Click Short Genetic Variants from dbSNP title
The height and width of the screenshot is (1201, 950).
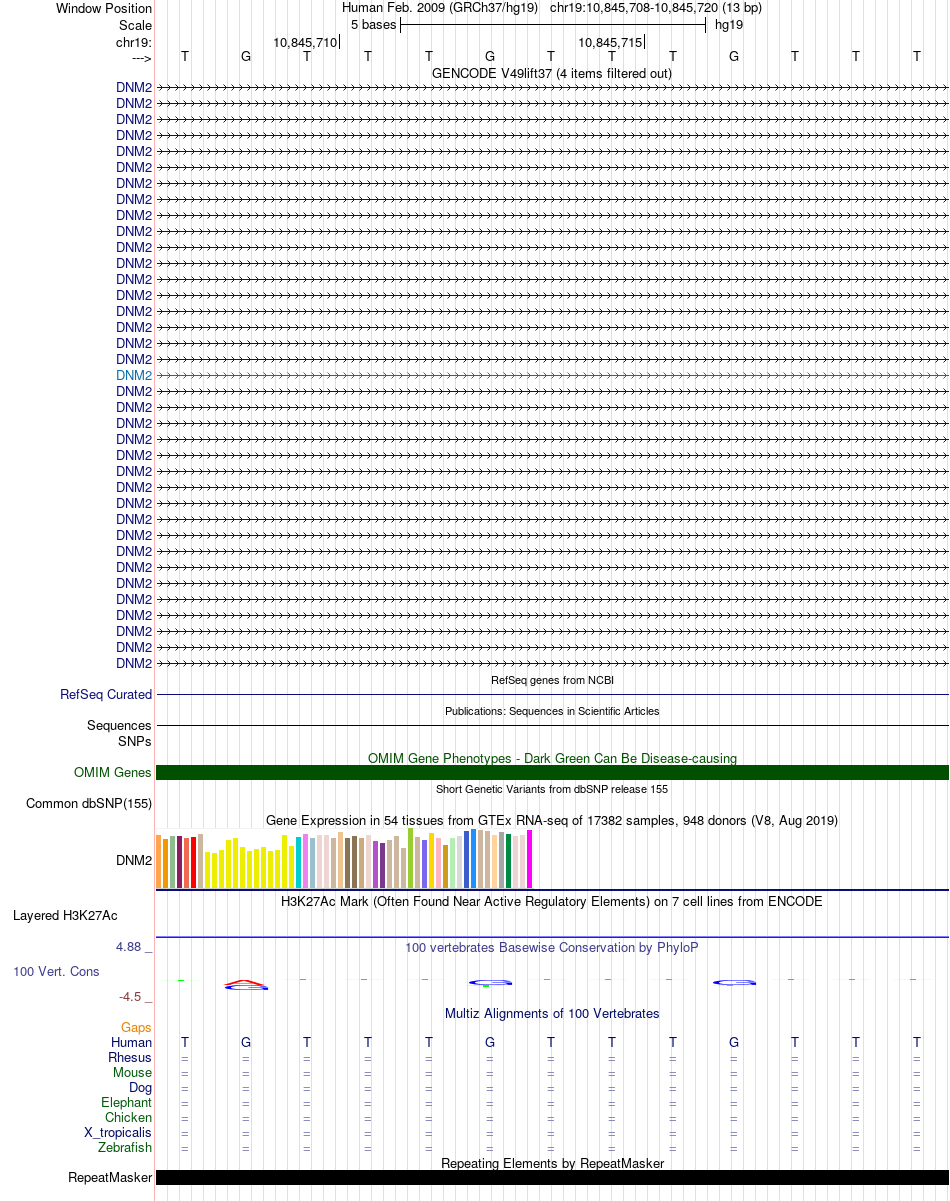point(552,789)
